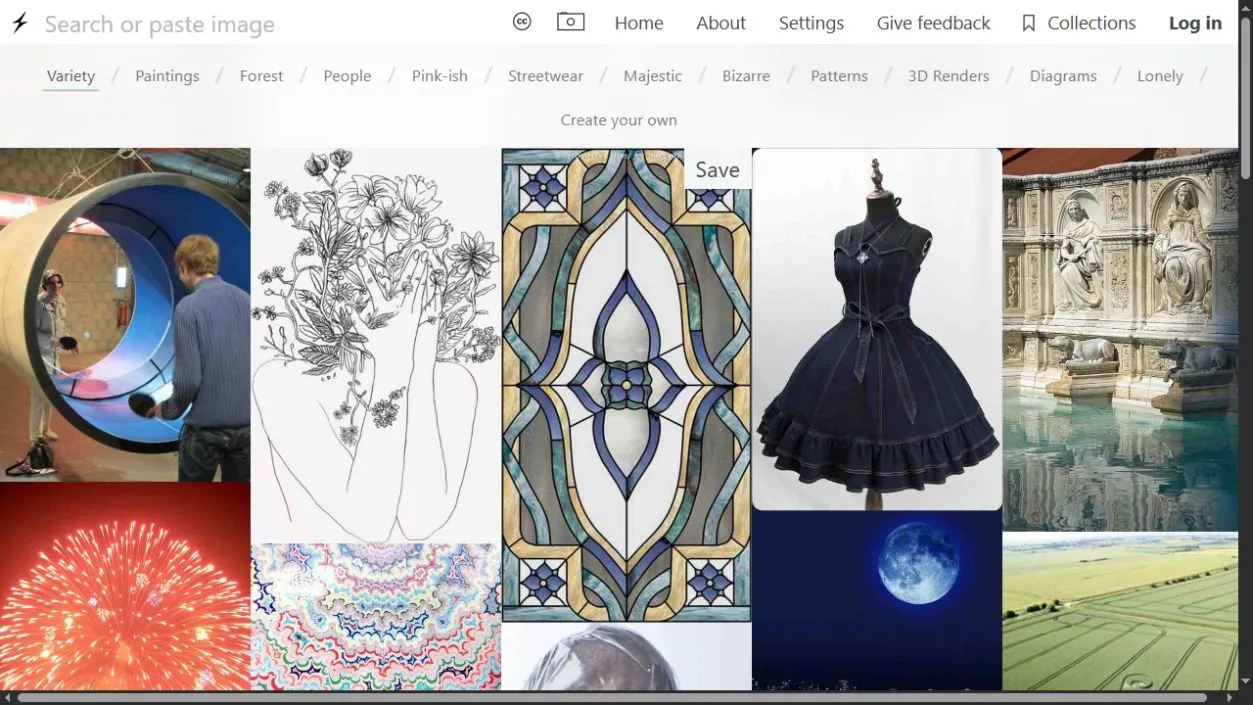This screenshot has width=1253, height=705.
Task: Switch to the Bizarre category
Action: click(746, 76)
